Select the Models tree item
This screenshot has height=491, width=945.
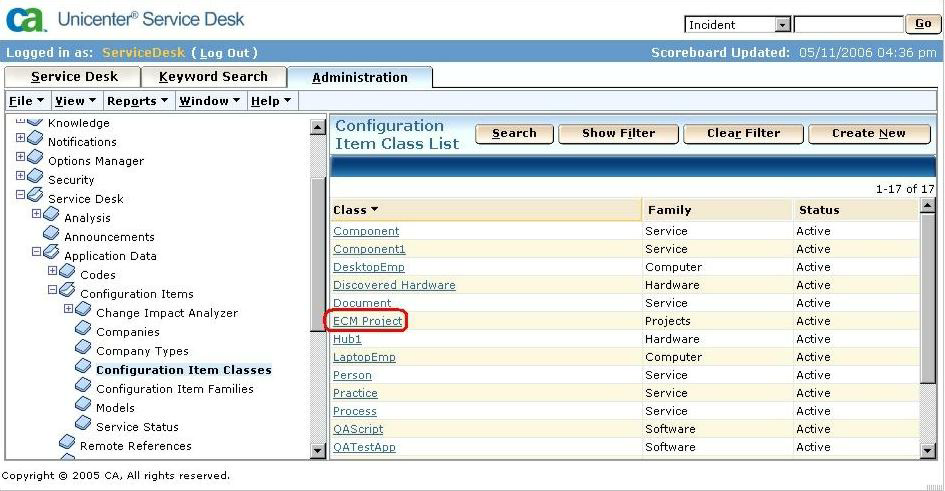[x=115, y=408]
